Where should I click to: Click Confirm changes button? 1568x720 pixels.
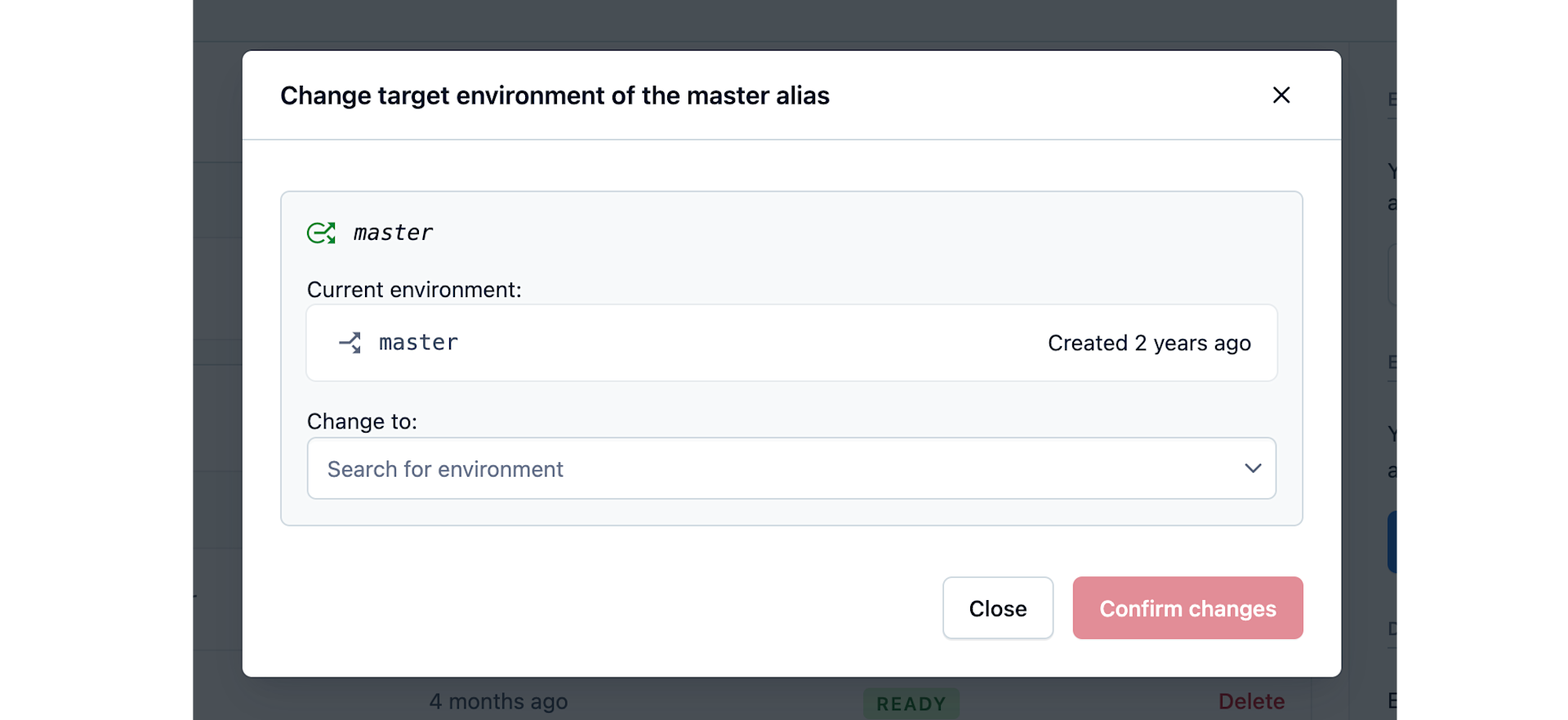coord(1187,608)
